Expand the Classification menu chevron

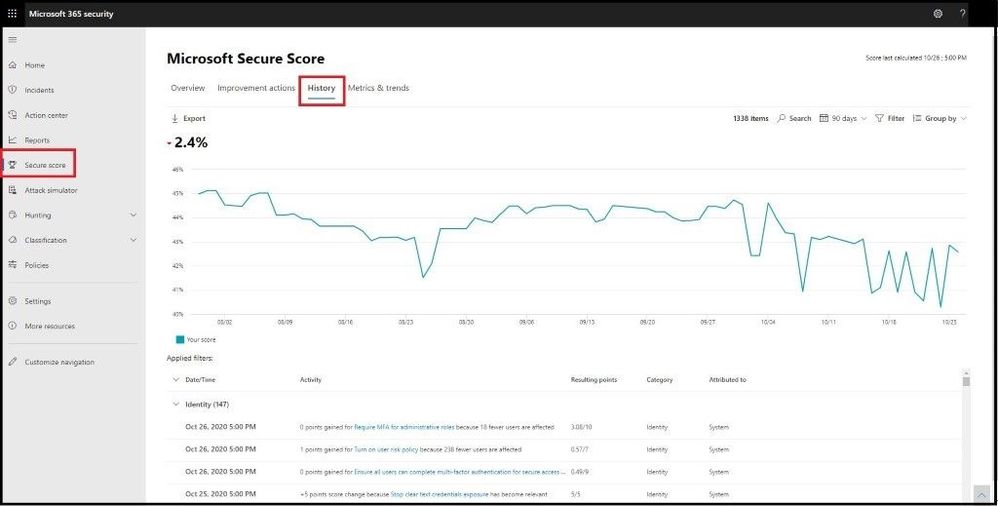[x=133, y=240]
